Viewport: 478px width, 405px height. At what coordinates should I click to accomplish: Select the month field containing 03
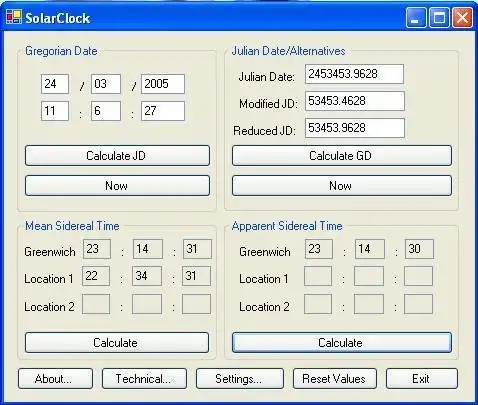point(106,84)
